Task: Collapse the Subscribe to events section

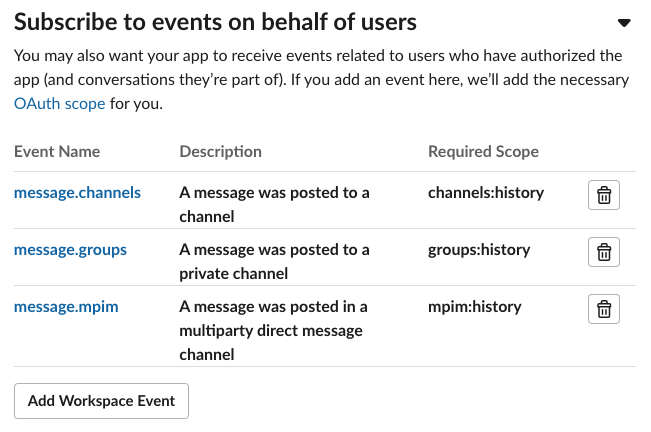Action: click(x=624, y=23)
